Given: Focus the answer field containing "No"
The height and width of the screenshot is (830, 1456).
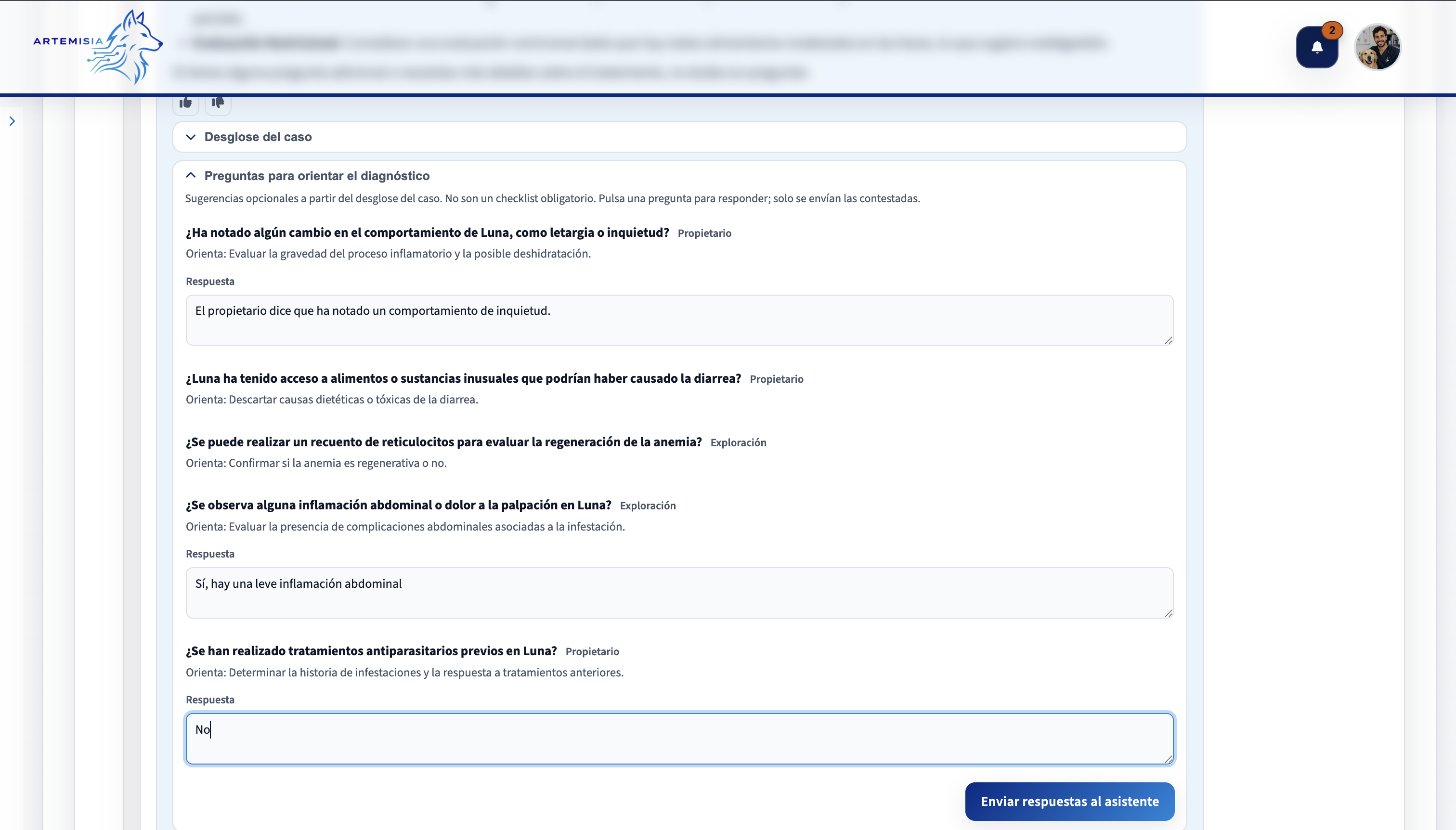Looking at the screenshot, I should tap(679, 739).
